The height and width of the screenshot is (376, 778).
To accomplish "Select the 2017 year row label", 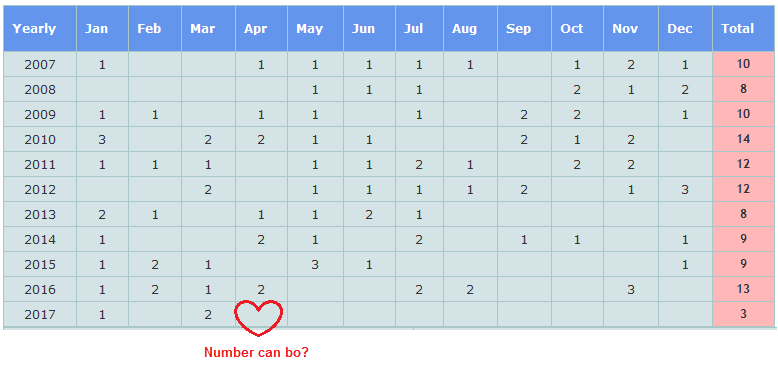I will [x=40, y=314].
